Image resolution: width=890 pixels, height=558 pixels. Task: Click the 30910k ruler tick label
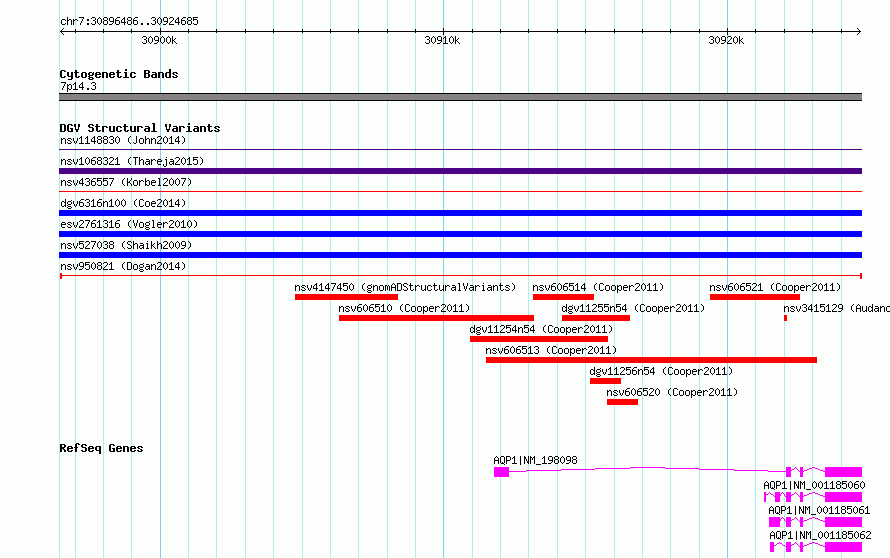click(x=442, y=40)
